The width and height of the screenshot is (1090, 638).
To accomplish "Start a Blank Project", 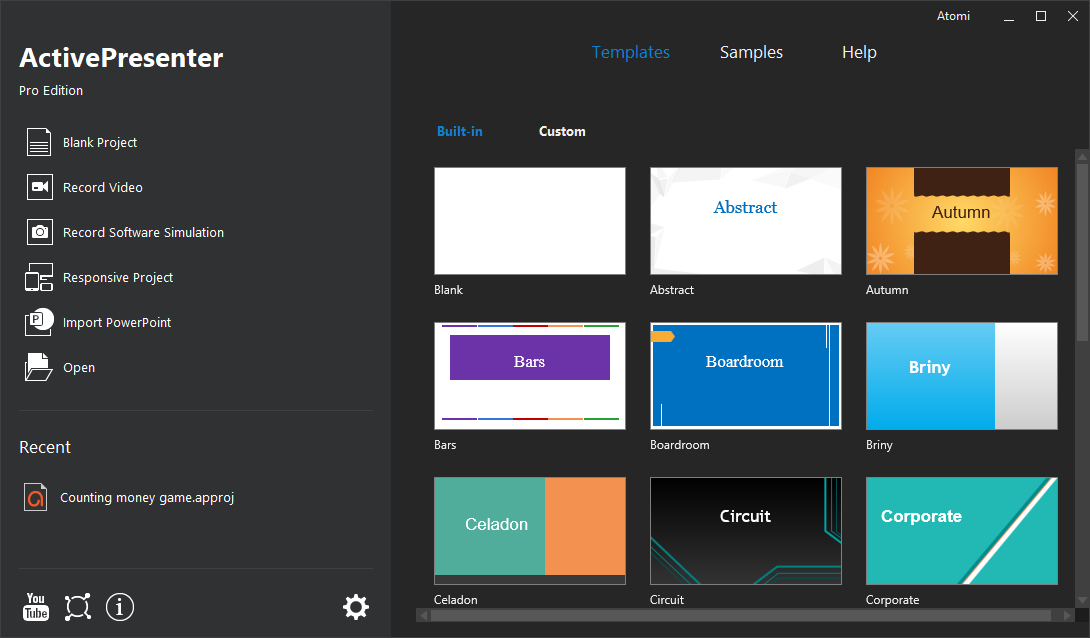I will tap(100, 142).
